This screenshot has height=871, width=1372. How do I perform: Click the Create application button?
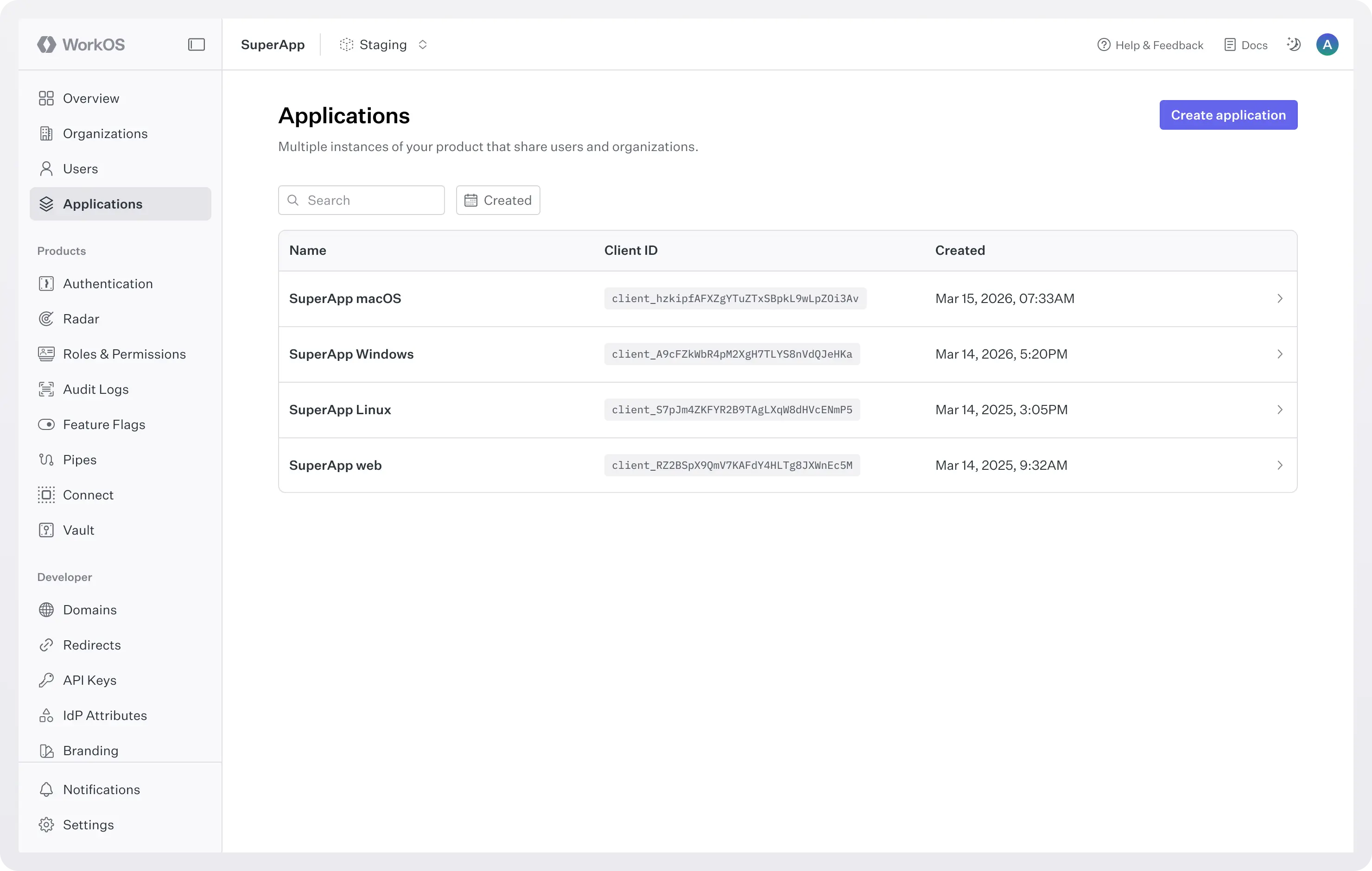point(1228,114)
